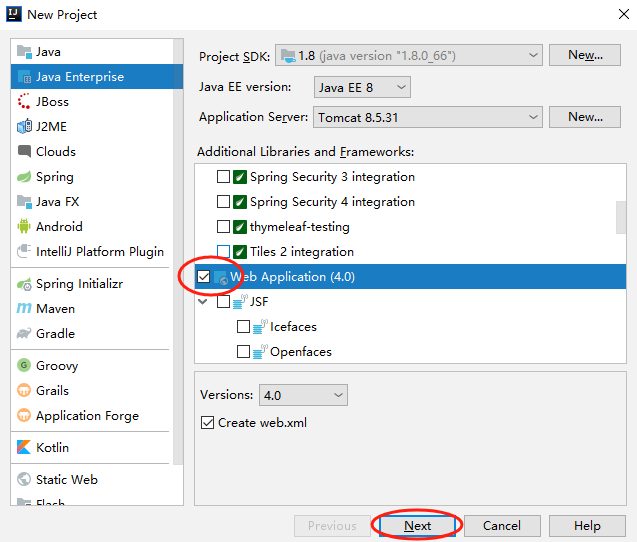Click the Spring Initializr icon
Image resolution: width=637 pixels, height=542 pixels.
pyautogui.click(x=24, y=284)
